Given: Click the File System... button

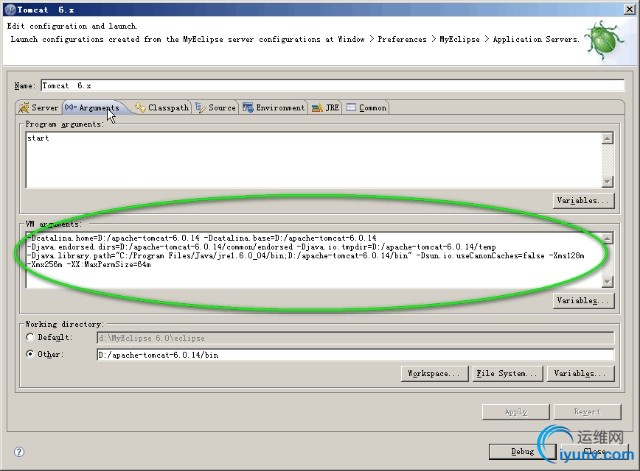Looking at the screenshot, I should click(509, 373).
